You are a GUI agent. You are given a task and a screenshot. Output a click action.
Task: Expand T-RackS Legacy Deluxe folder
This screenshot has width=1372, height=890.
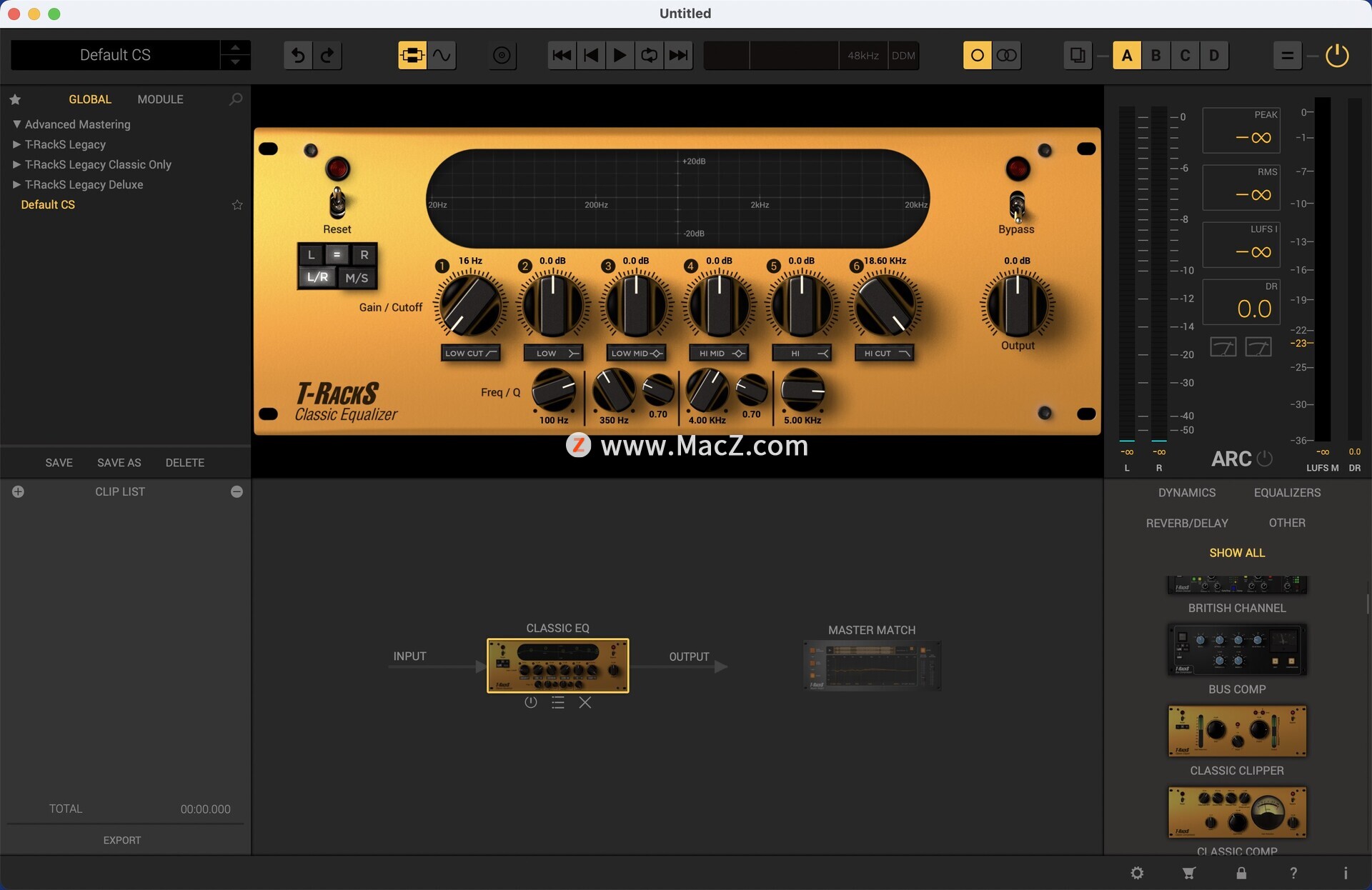pyautogui.click(x=16, y=184)
